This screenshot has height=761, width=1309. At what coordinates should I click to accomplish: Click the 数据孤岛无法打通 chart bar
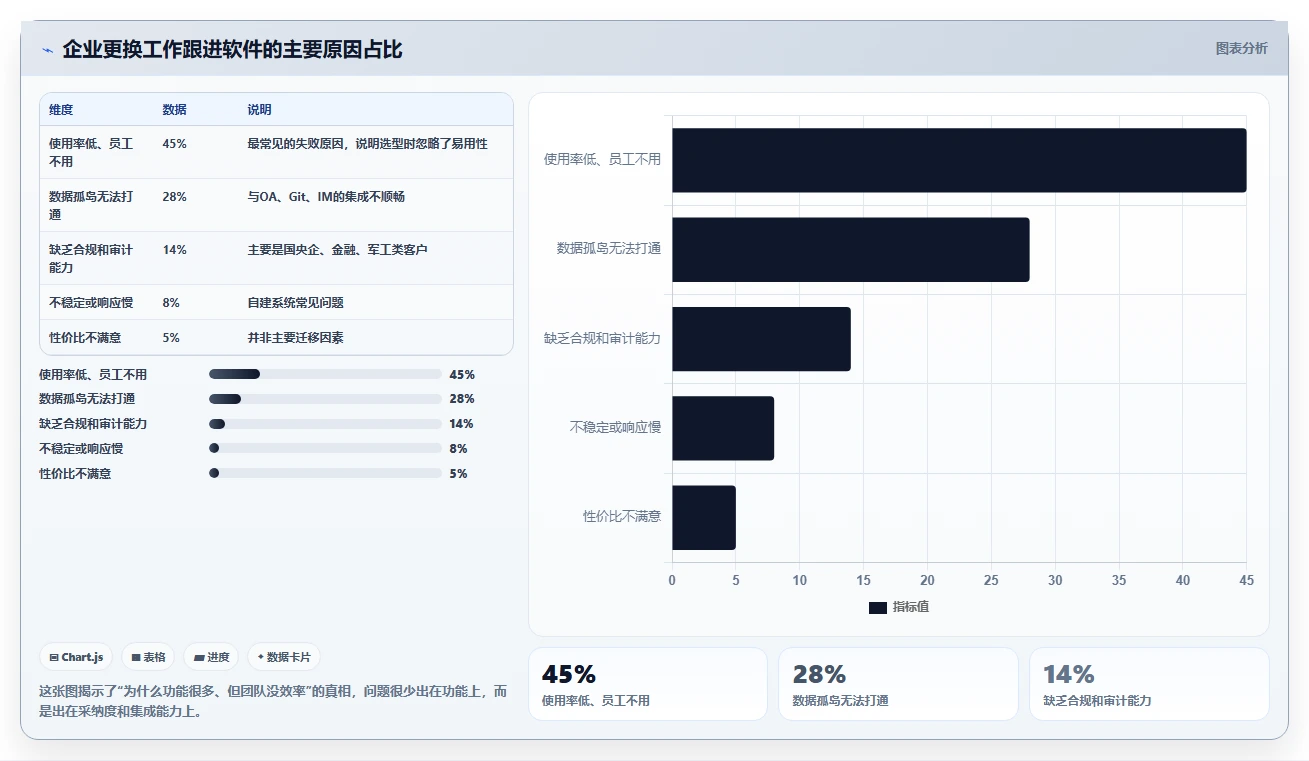tap(850, 249)
